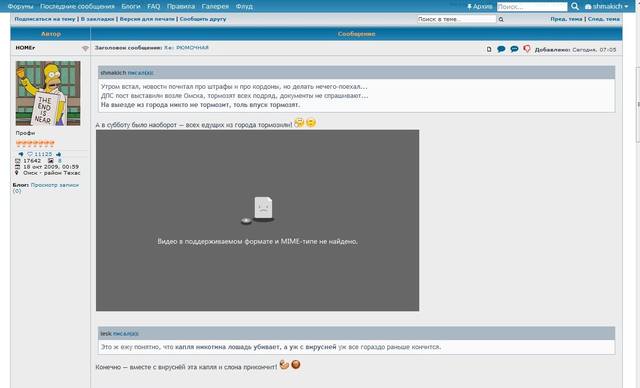Click Сообщить другу link
This screenshot has height=388, width=640.
203,19
